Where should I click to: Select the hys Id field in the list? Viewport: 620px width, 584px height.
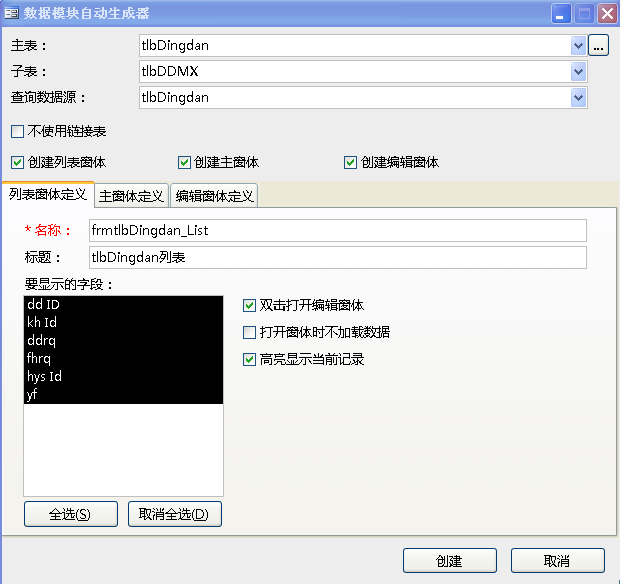pyautogui.click(x=123, y=376)
